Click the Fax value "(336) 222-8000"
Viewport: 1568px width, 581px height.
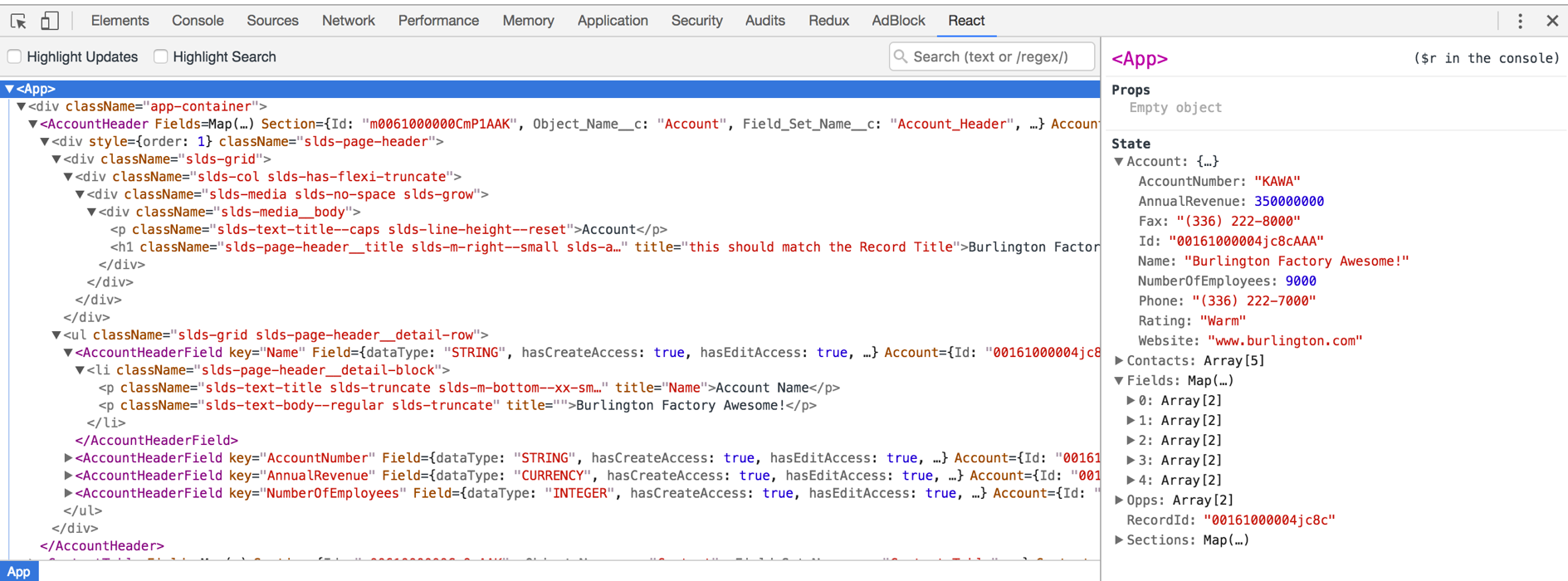click(x=1238, y=222)
